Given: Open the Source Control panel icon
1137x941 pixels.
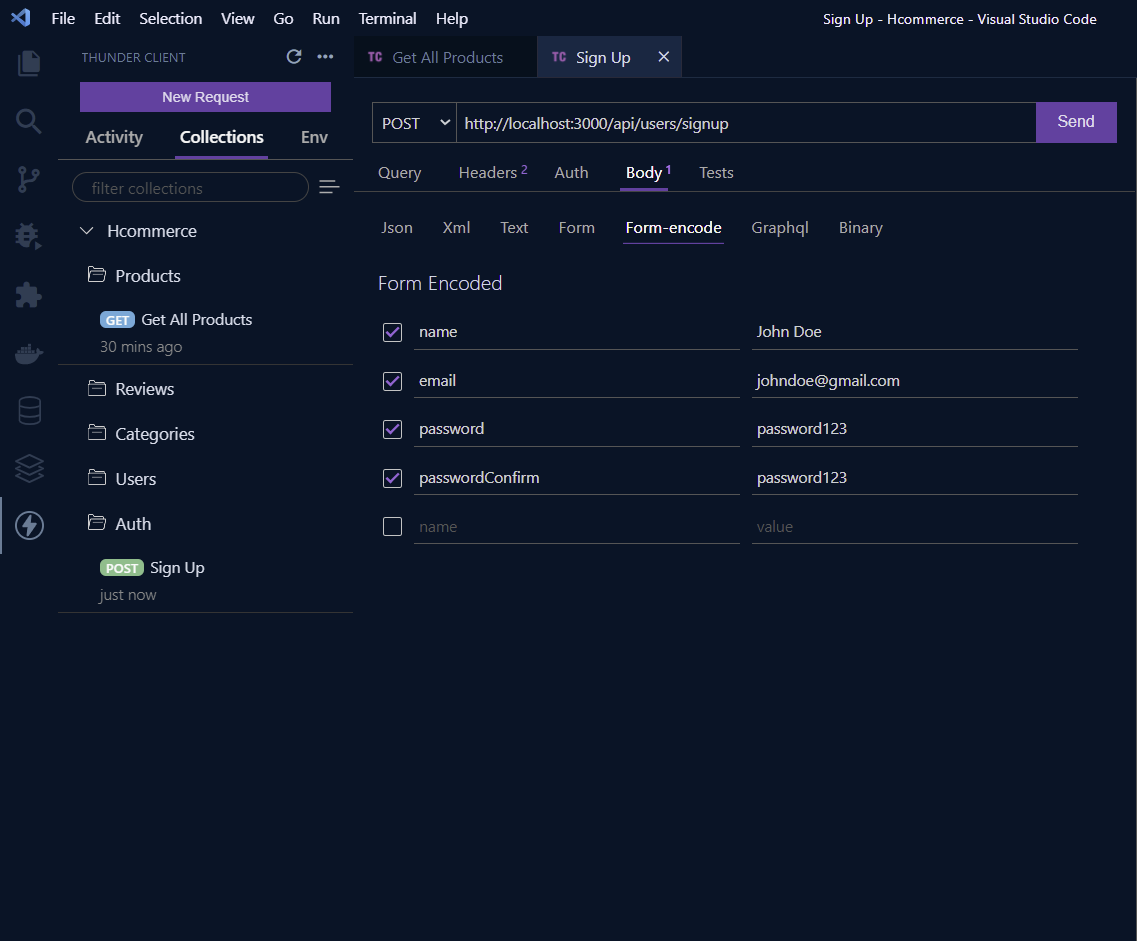Looking at the screenshot, I should (29, 179).
